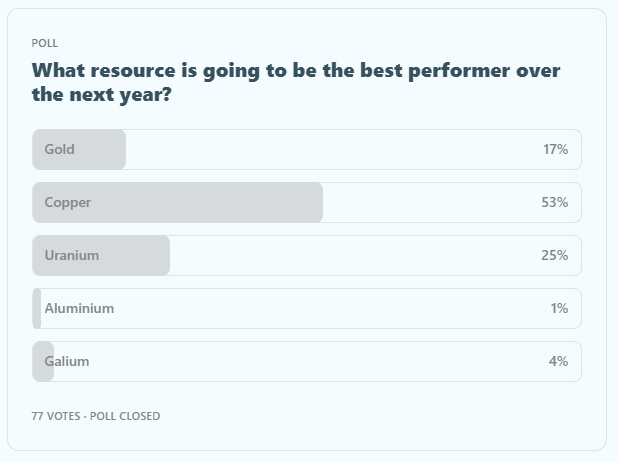Click the Poll Closed status text
Viewport: 619px width, 462px height.
click(x=125, y=416)
